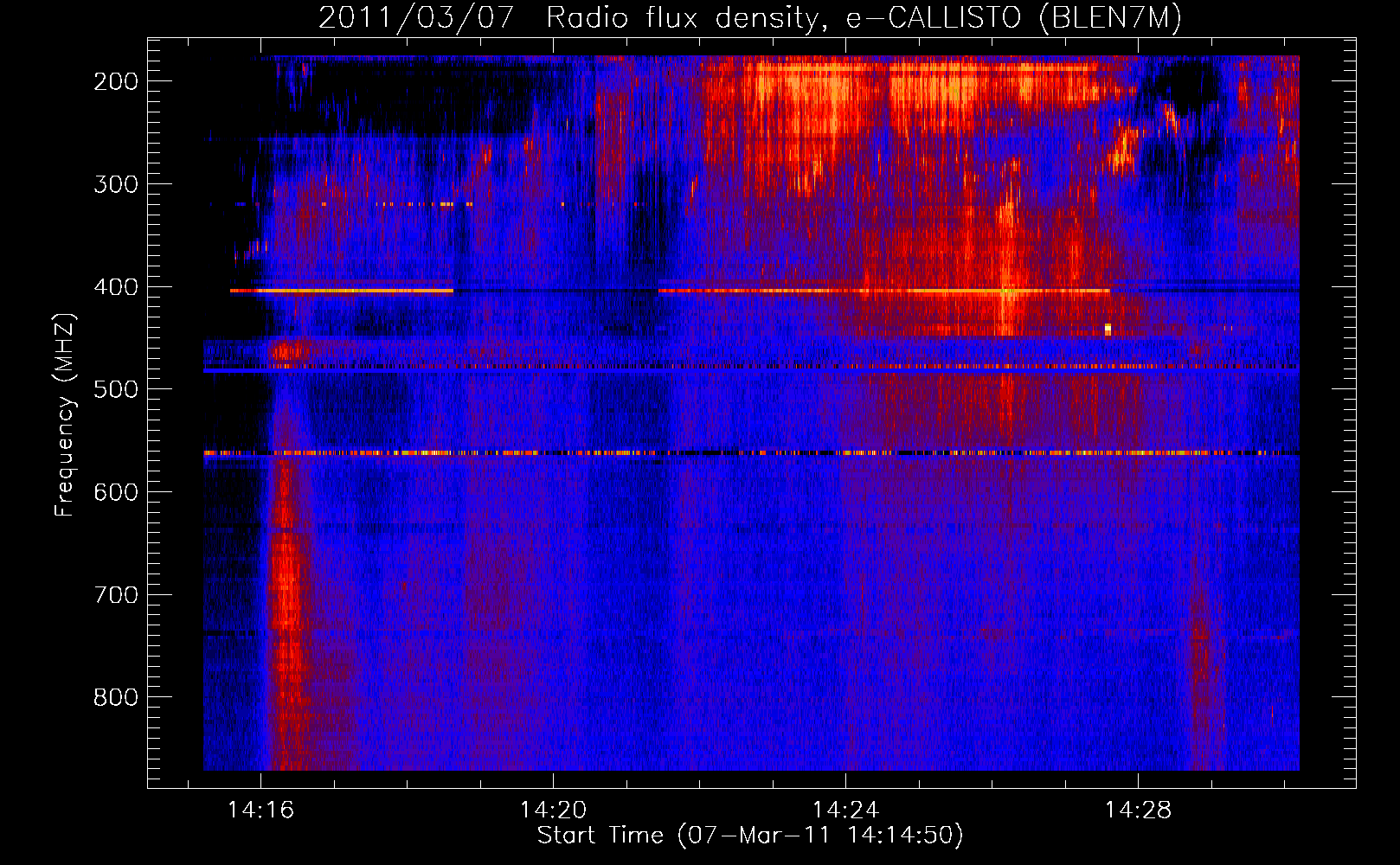Click the 14:20 time tick label

tap(553, 810)
